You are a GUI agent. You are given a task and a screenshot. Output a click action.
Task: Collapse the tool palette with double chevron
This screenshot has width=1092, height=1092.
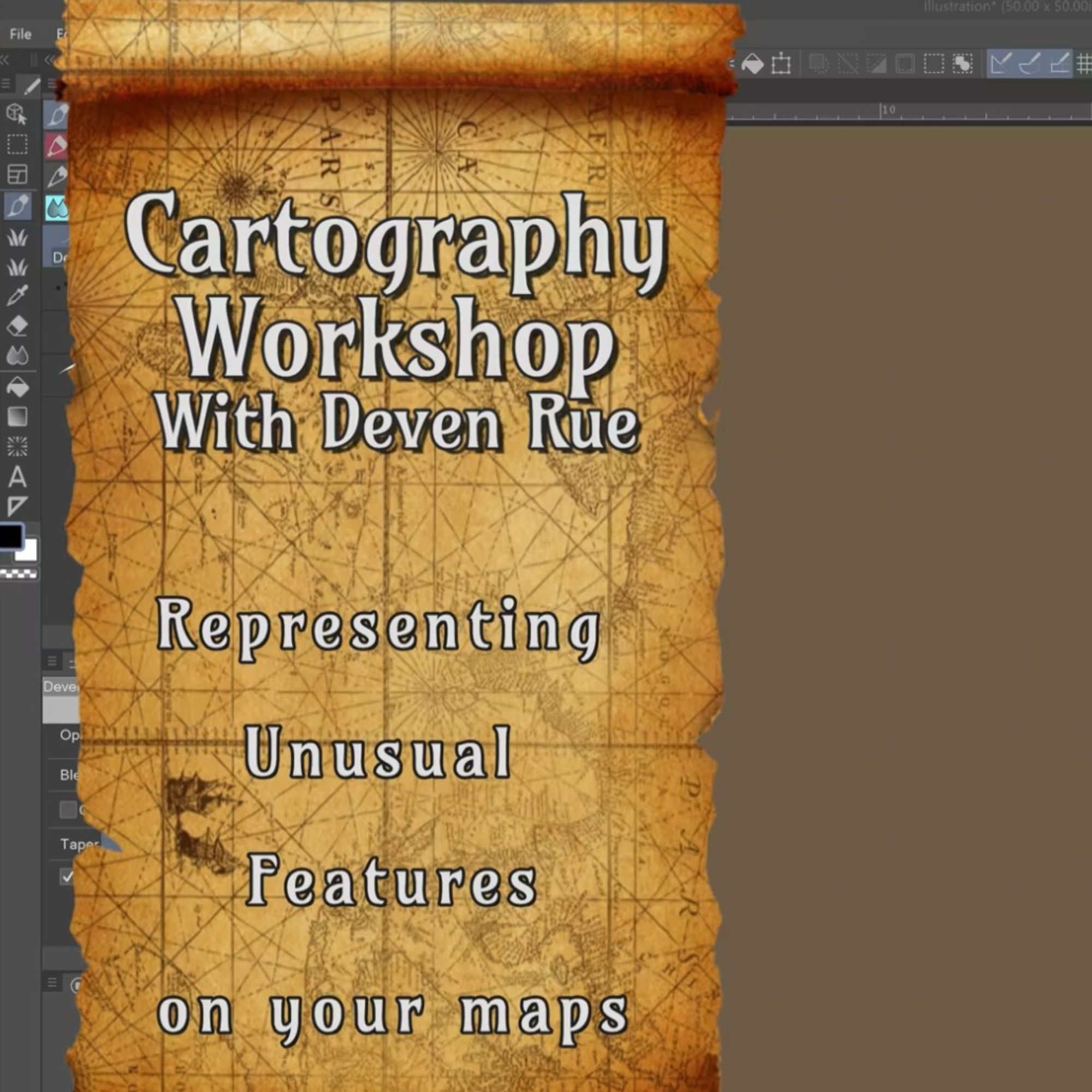(4, 59)
